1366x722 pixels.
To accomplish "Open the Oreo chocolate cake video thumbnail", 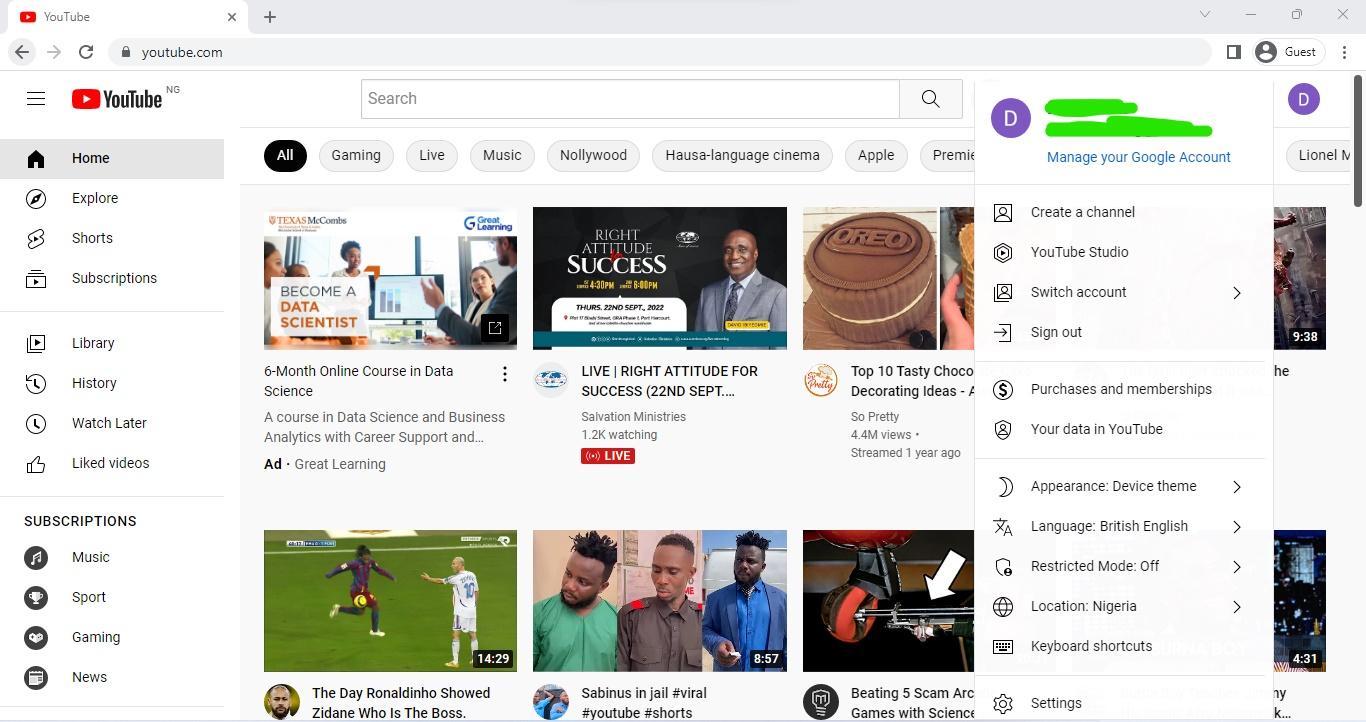I will point(888,278).
